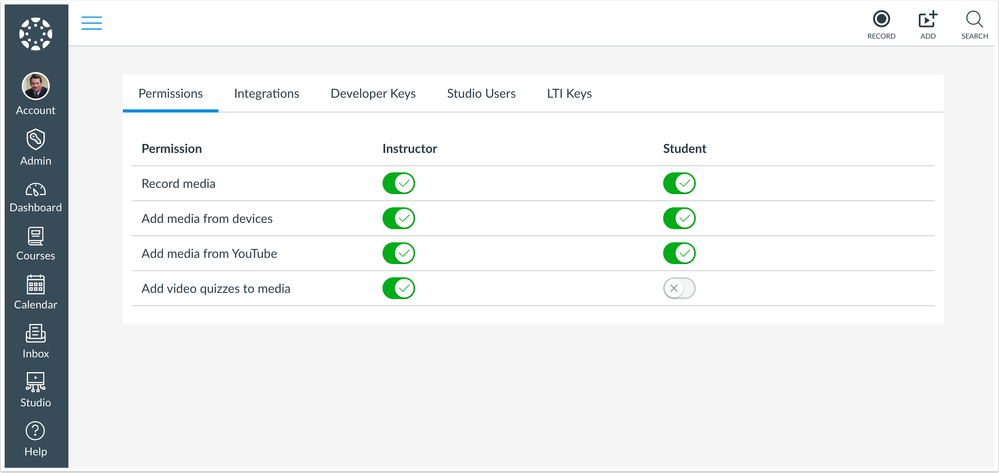
Task: Click the 'Record media' permission text
Action: [178, 184]
